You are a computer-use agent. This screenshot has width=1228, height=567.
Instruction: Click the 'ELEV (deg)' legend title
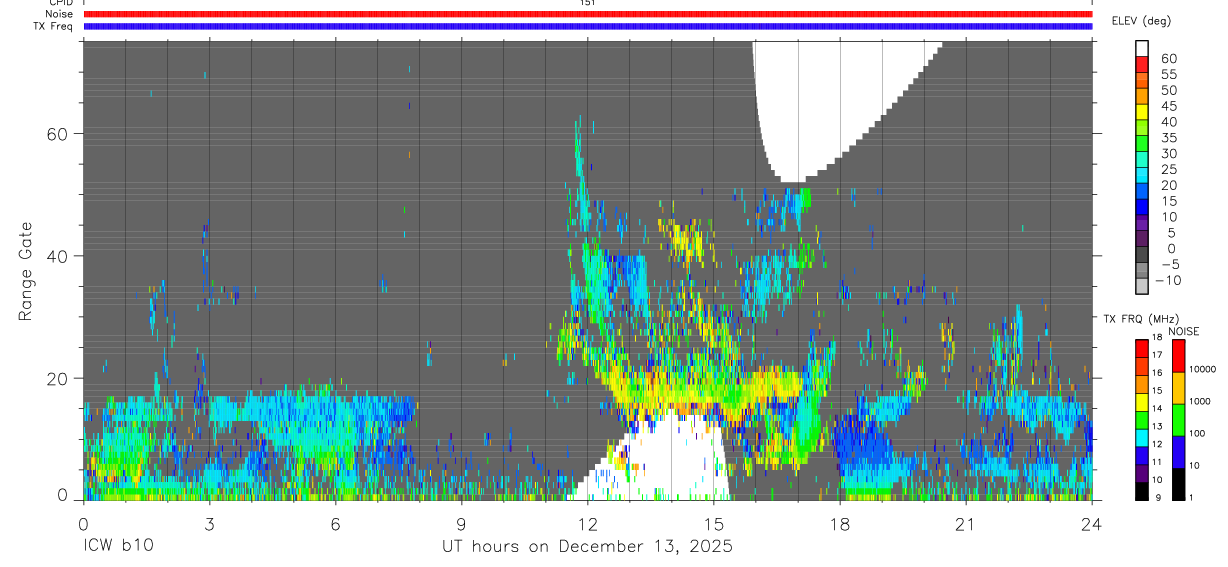pyautogui.click(x=1141, y=21)
